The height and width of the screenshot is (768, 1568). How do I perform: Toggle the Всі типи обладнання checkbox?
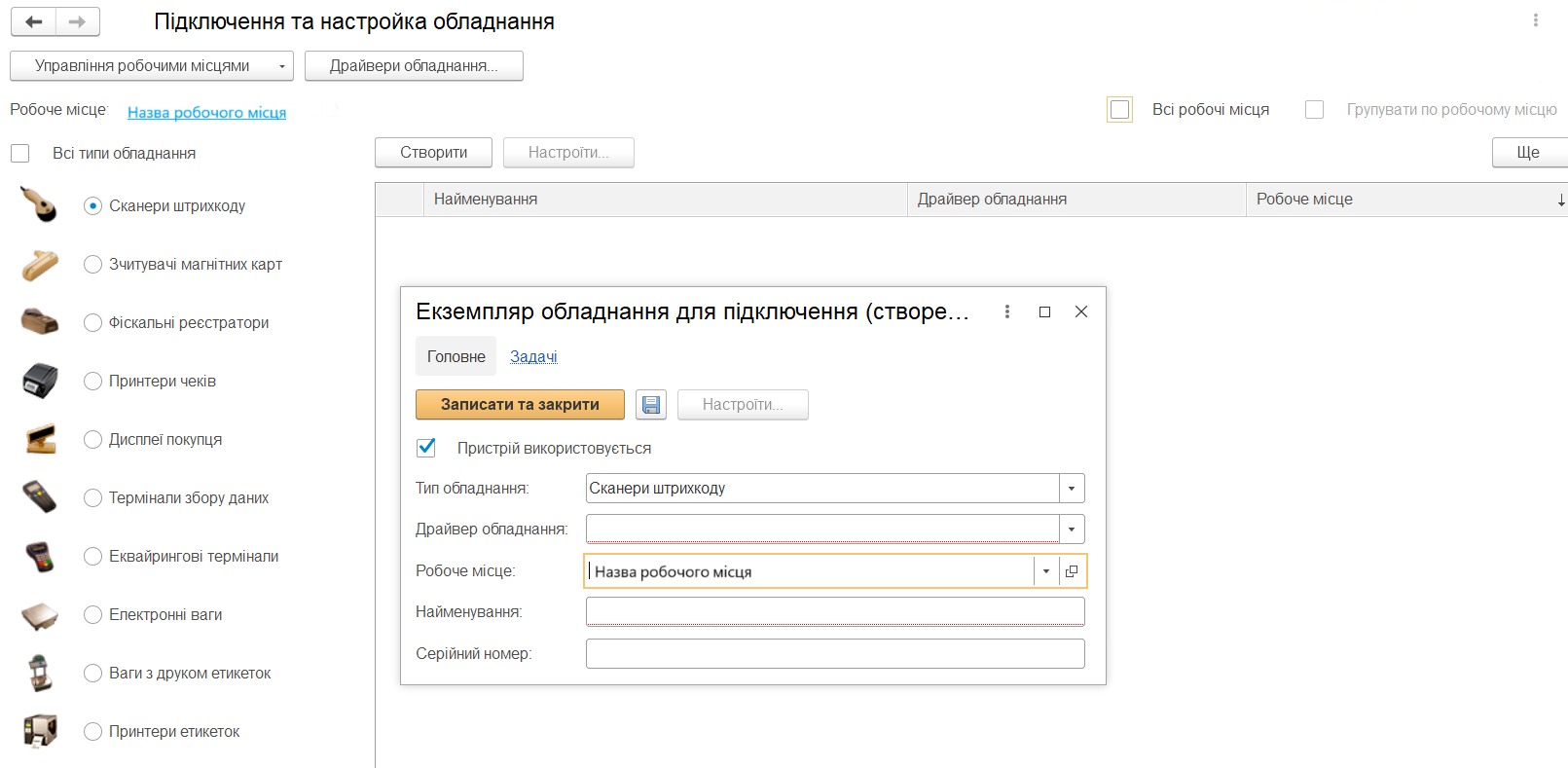(x=20, y=154)
